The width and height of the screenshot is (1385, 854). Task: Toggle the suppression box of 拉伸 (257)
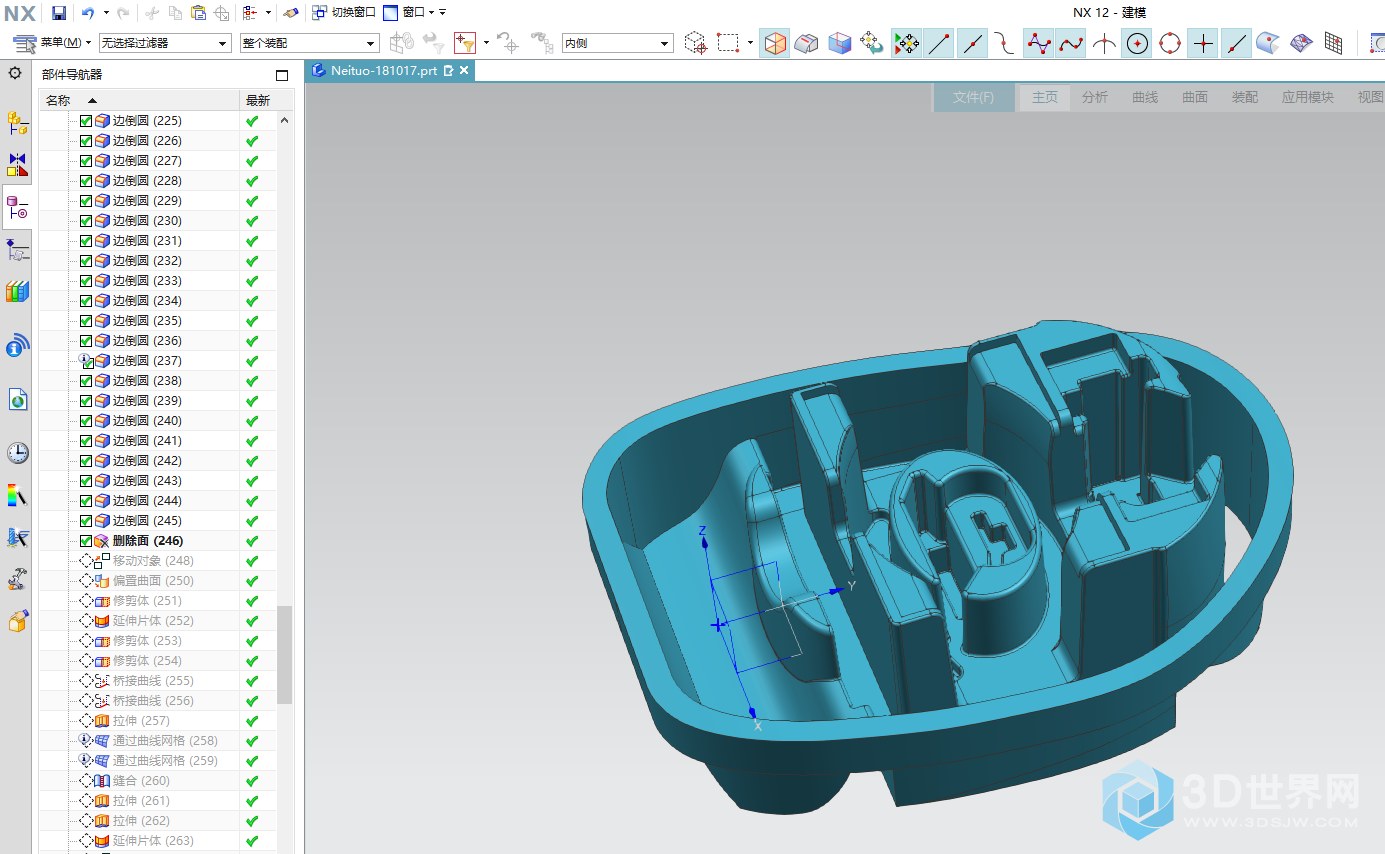(x=86, y=721)
